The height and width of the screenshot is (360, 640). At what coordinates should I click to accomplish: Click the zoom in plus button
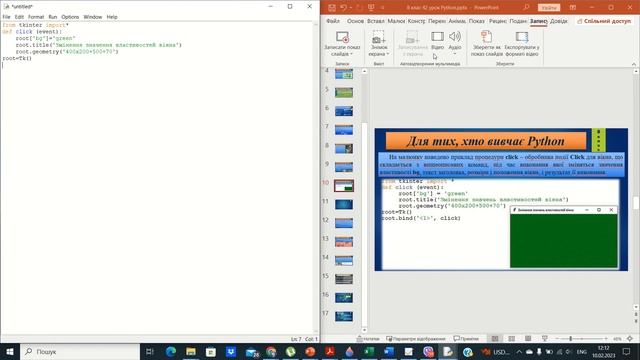point(606,339)
